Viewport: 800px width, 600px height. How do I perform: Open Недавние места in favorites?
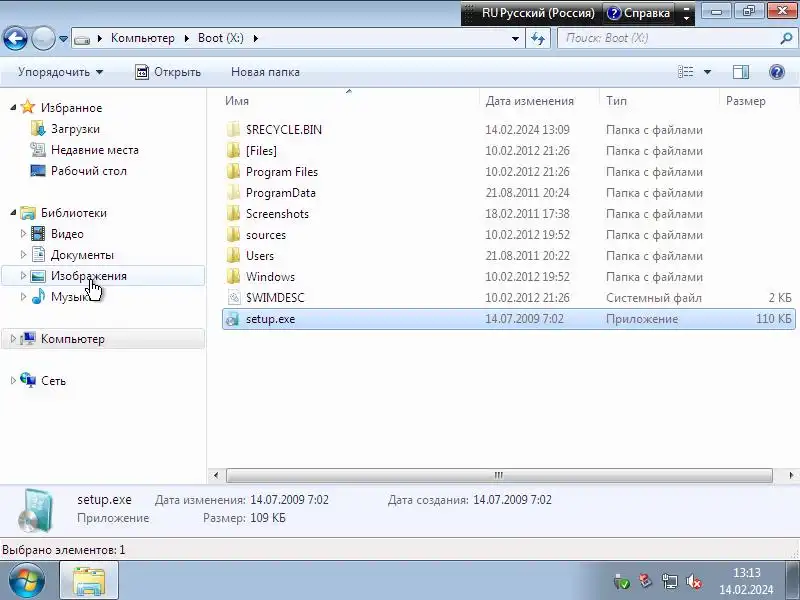tap(94, 149)
